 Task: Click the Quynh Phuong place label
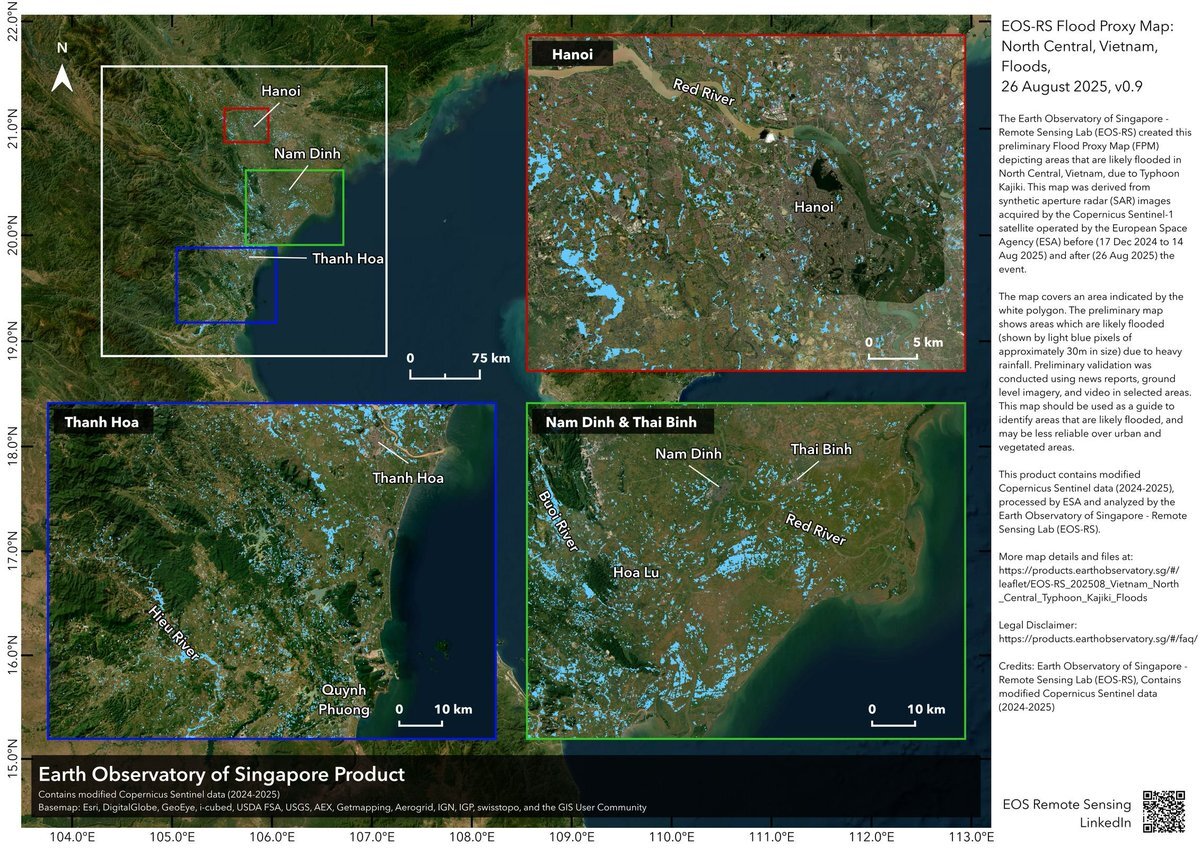tap(344, 700)
